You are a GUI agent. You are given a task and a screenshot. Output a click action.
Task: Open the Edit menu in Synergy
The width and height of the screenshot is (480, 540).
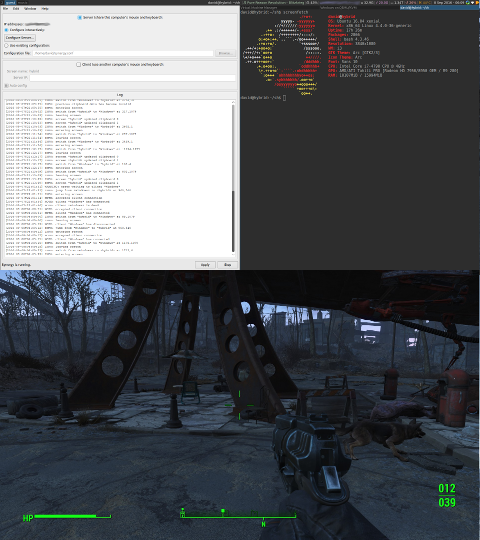click(x=16, y=9)
